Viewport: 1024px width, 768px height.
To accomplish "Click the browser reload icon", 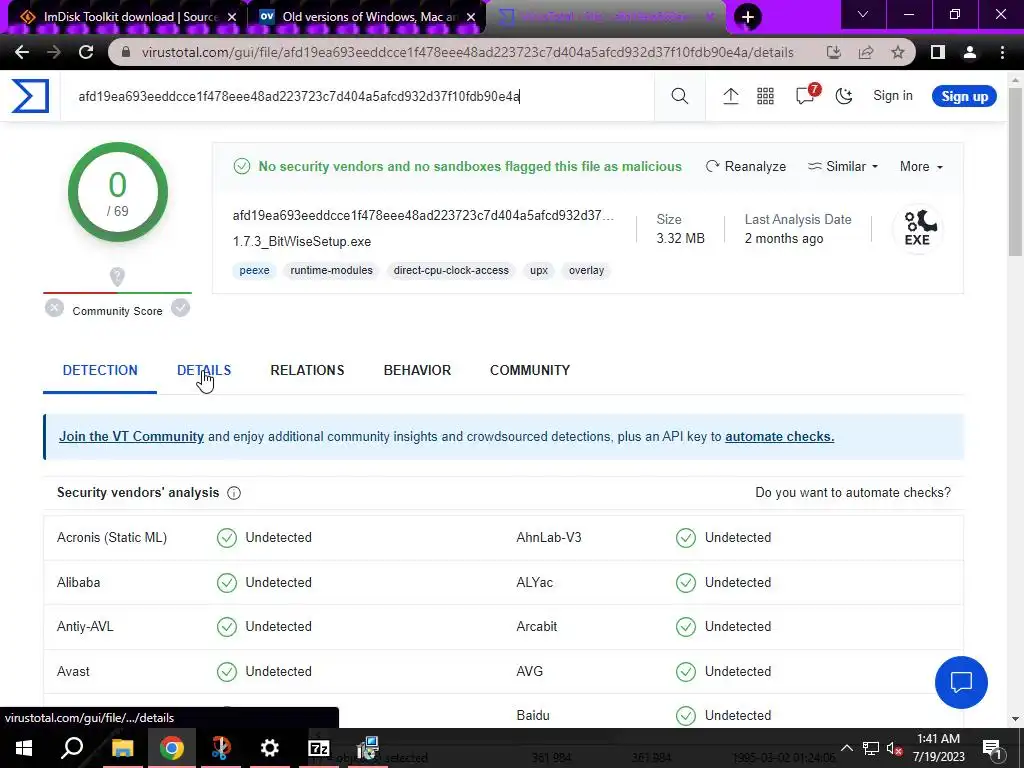I will pyautogui.click(x=86, y=52).
